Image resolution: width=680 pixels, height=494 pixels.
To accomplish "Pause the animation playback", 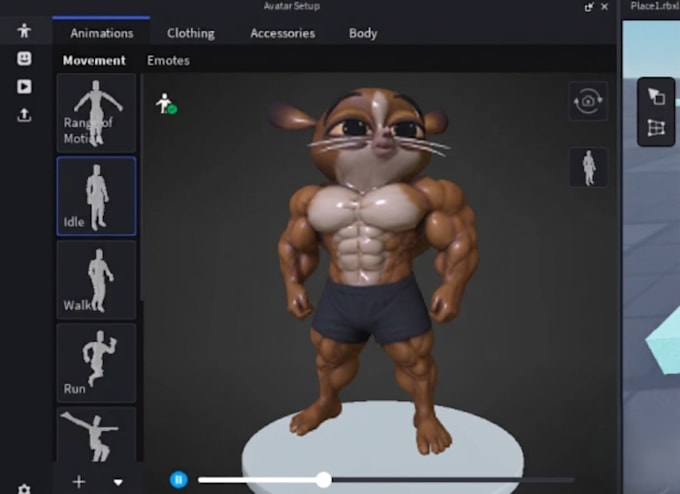I will 178,480.
